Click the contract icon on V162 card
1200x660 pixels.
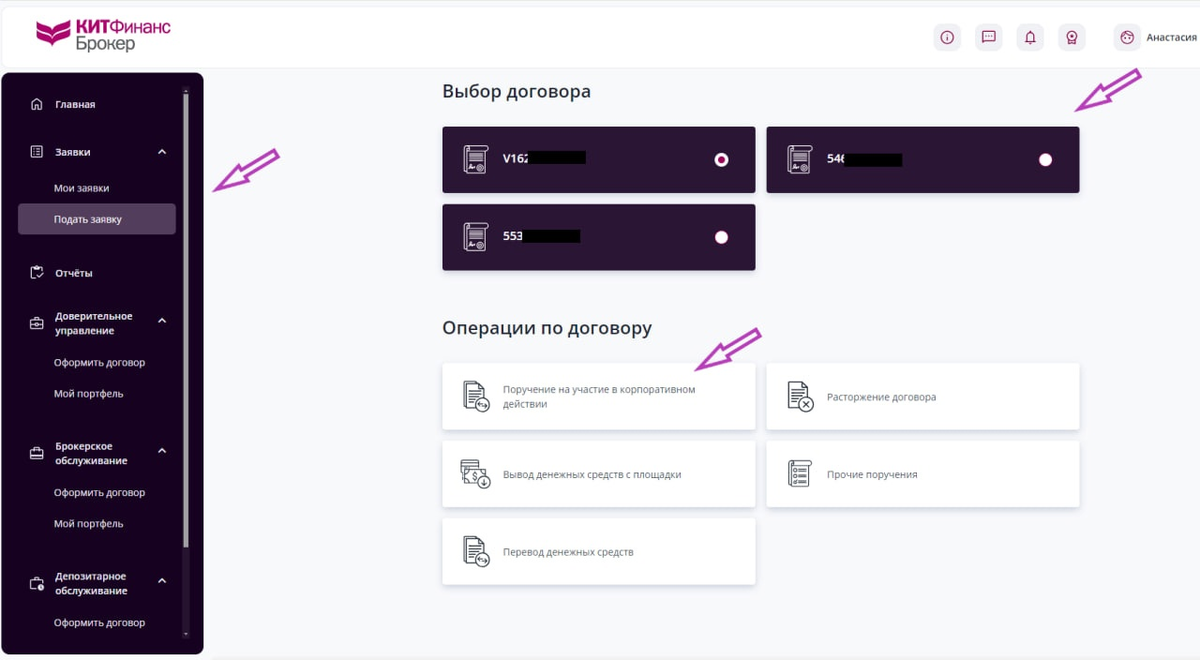click(x=476, y=160)
